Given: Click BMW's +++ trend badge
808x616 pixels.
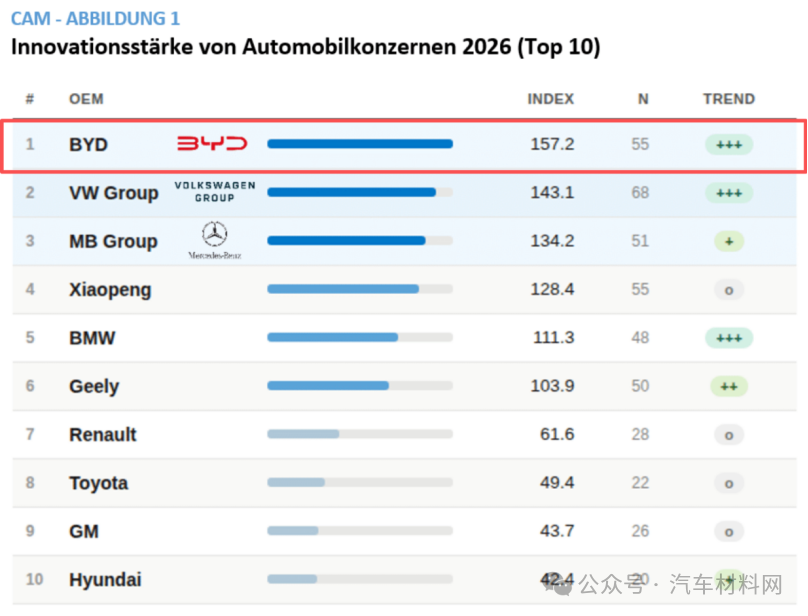Looking at the screenshot, I should [x=729, y=338].
